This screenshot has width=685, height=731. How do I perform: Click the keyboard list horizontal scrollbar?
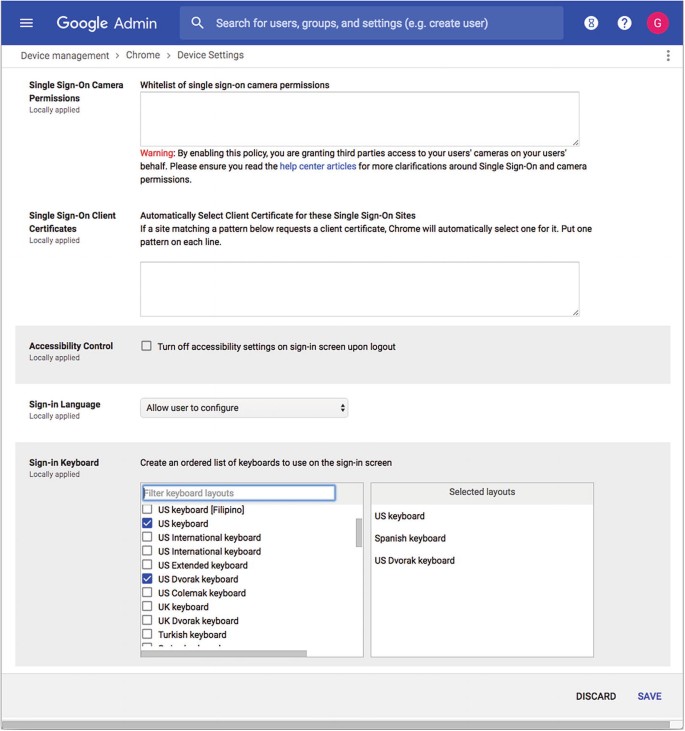224,654
